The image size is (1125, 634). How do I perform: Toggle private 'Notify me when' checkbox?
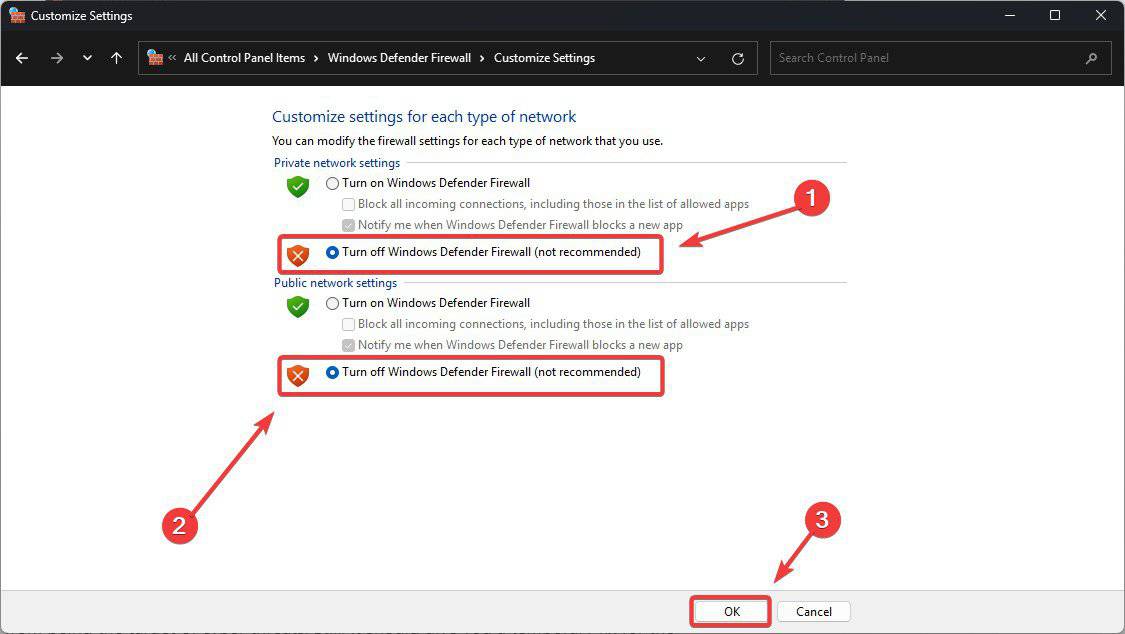click(x=349, y=225)
